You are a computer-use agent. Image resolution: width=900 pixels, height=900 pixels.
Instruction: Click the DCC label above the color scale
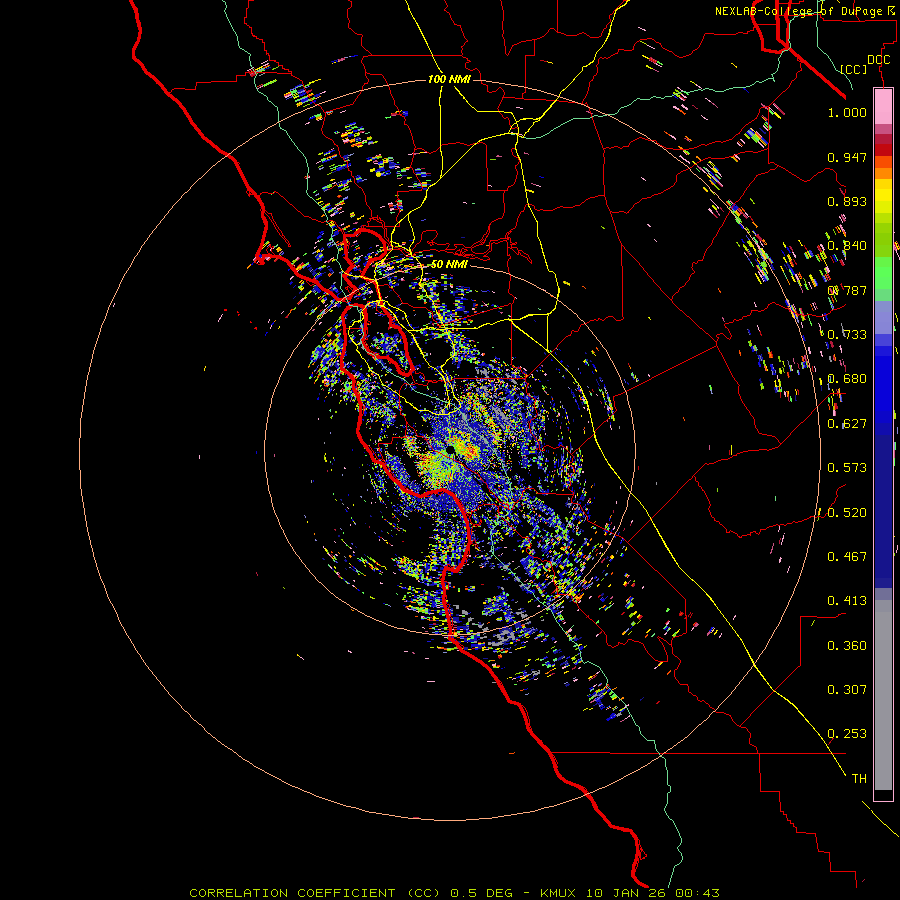coord(878,59)
